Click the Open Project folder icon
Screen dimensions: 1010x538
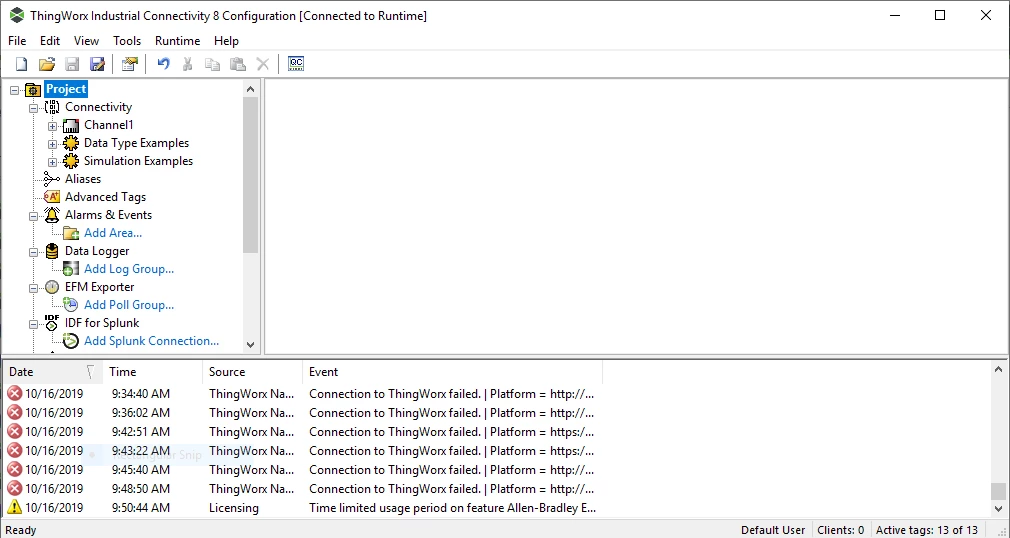(46, 64)
